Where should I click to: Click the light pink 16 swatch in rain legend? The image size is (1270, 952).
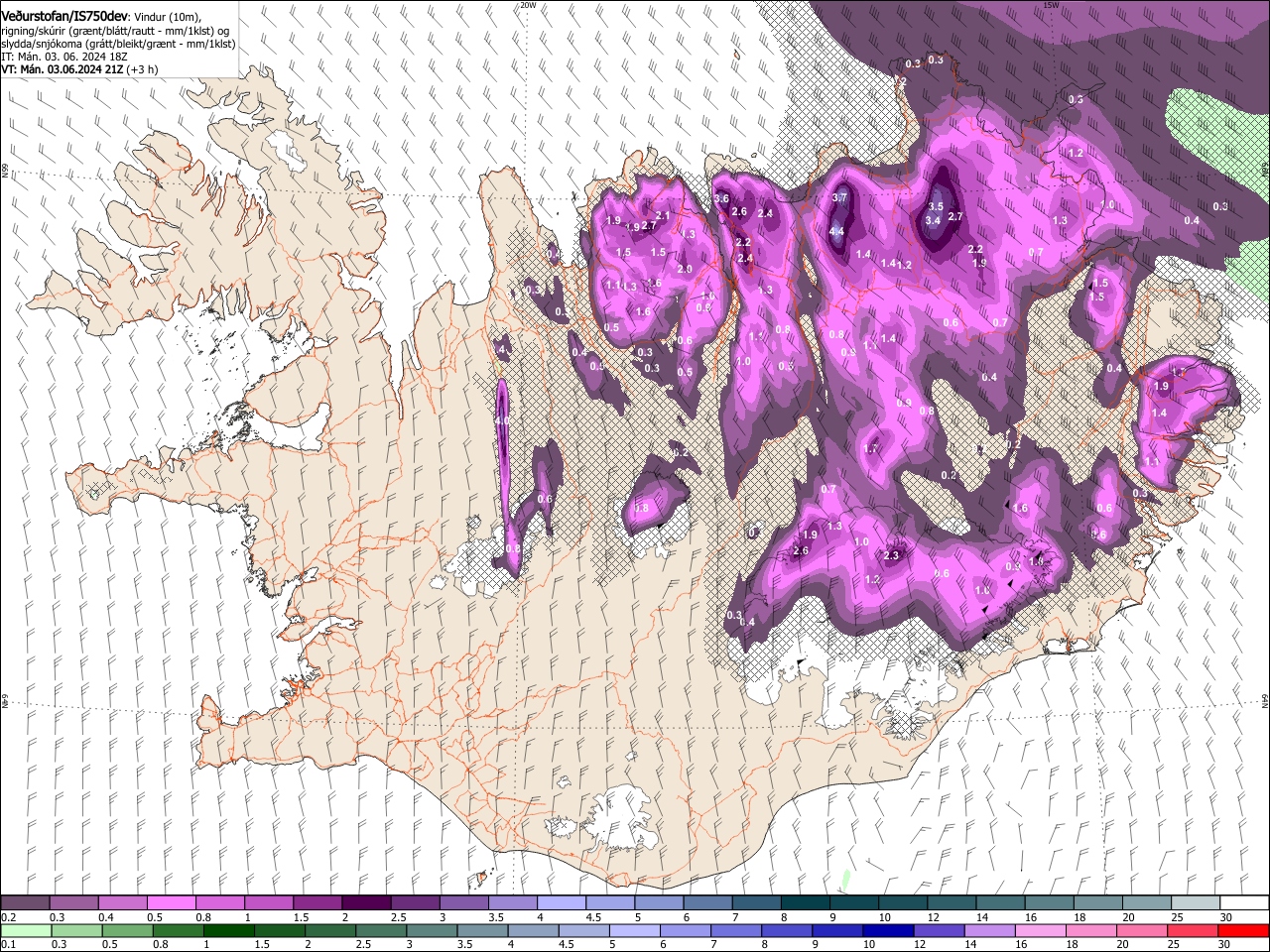(x=1040, y=930)
